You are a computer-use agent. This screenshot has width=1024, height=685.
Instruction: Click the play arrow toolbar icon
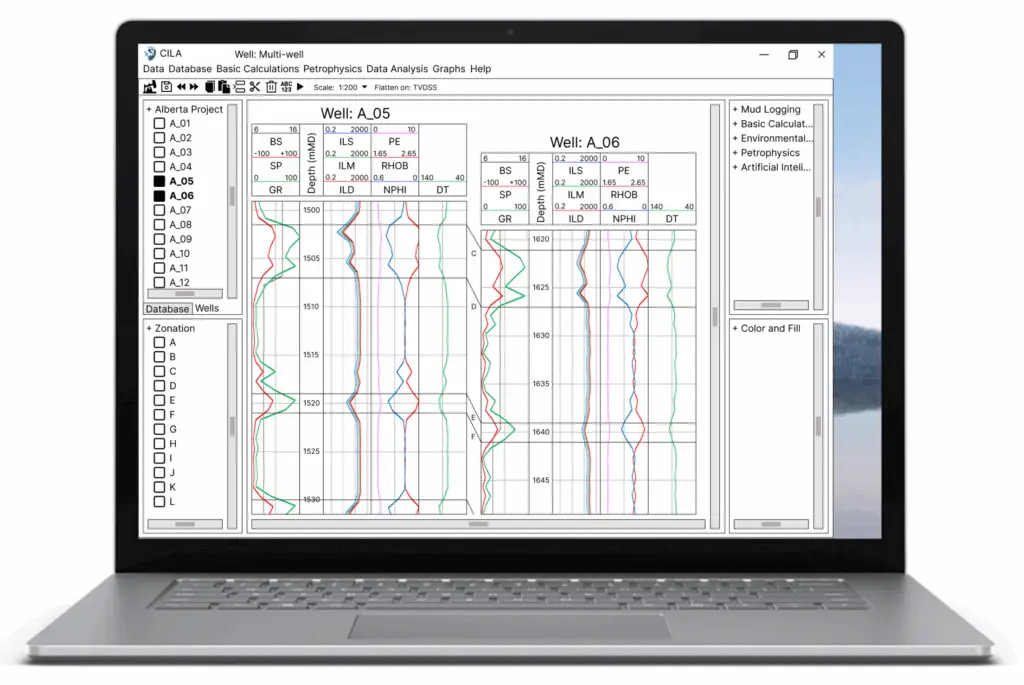(x=300, y=87)
